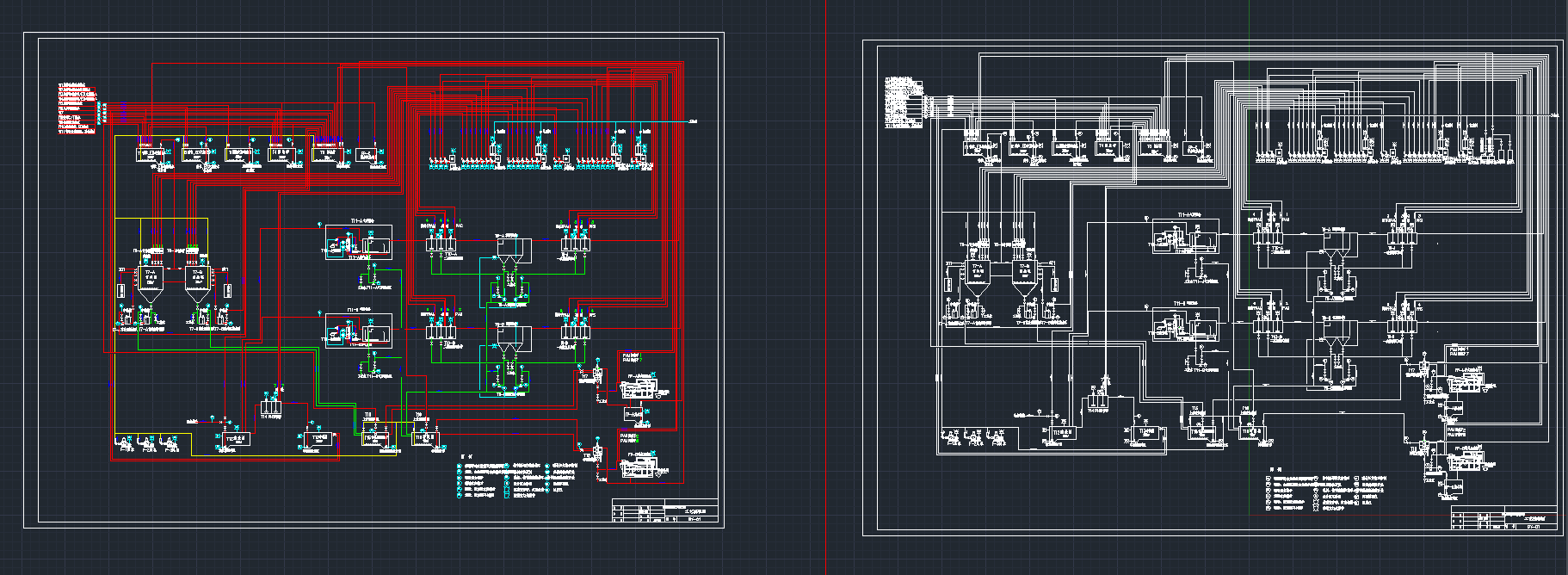Click the T11-A unit box in colored drawing
The image size is (1568, 575).
(359, 242)
